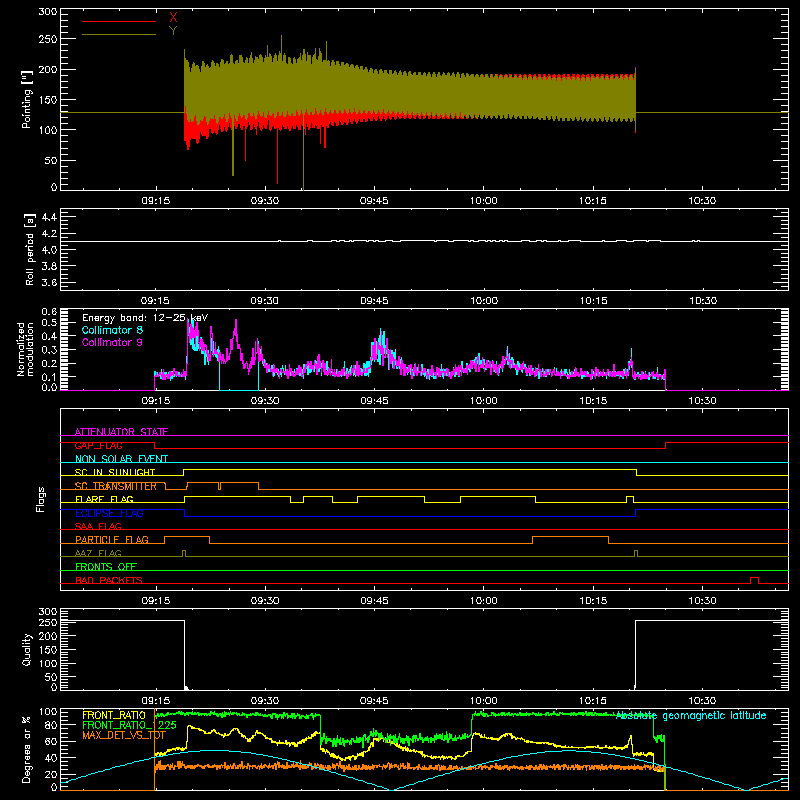Click the 10:00 tick under Roll period plot
800x800 pixels.
[483, 301]
